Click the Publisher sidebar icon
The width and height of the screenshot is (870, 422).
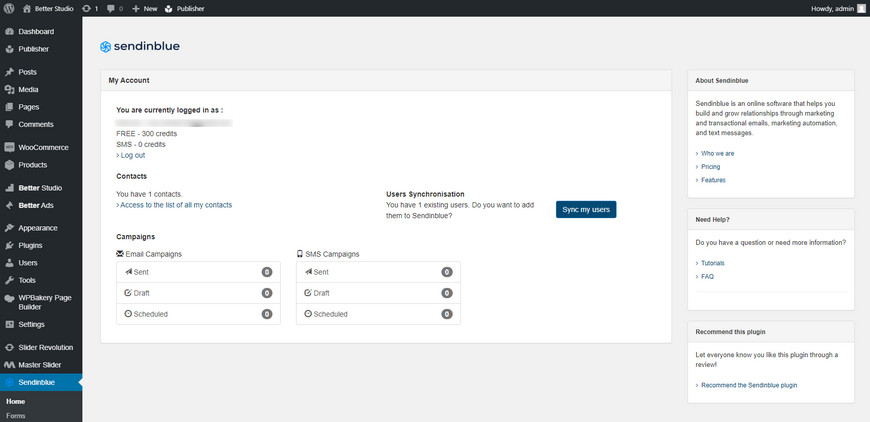(9, 49)
